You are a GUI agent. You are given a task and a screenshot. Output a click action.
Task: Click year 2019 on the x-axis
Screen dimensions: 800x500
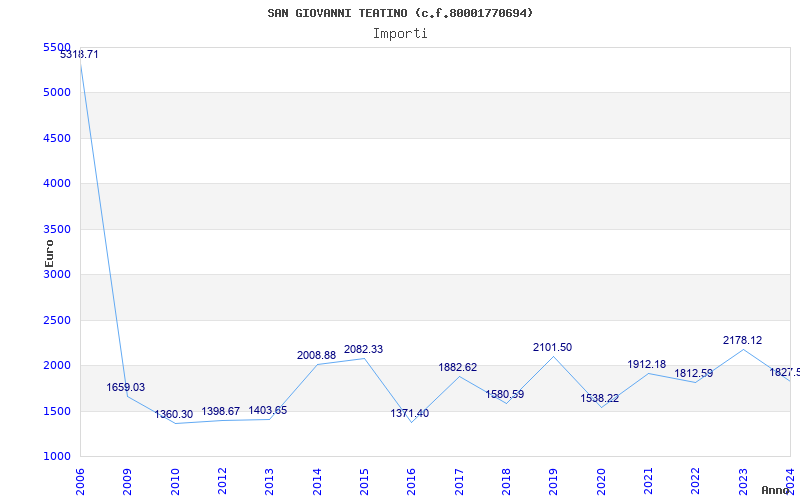(554, 479)
